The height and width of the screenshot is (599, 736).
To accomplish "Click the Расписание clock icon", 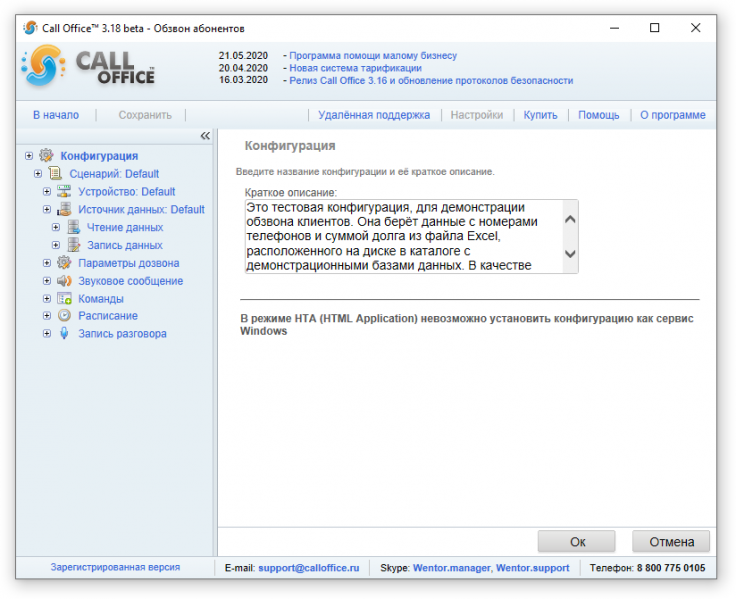I will (64, 315).
